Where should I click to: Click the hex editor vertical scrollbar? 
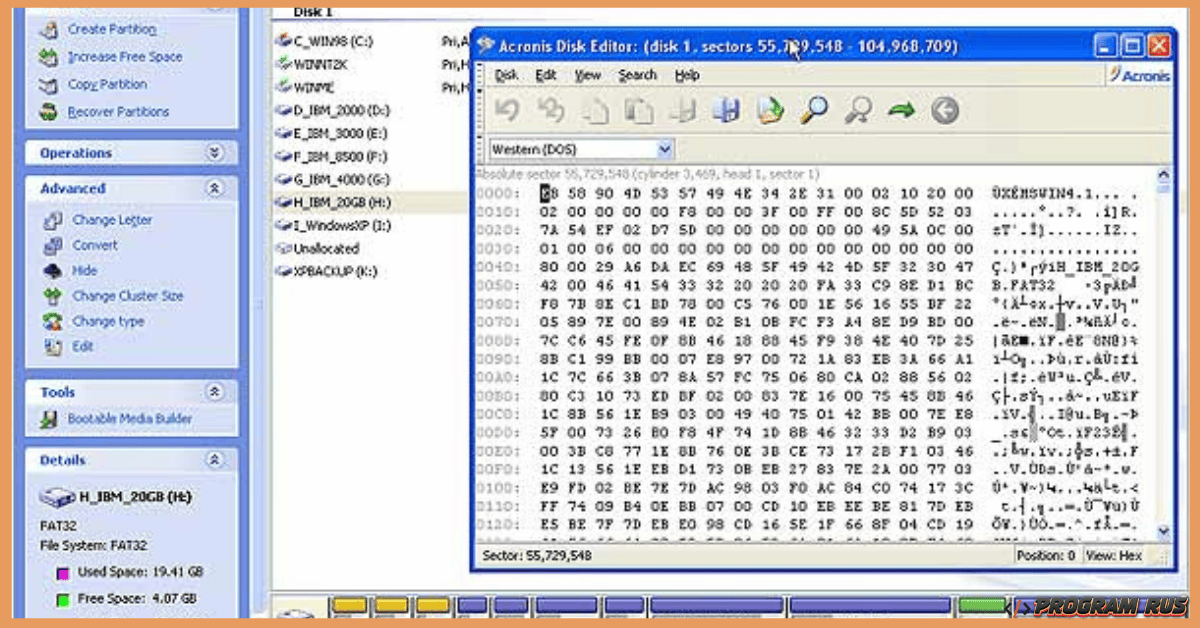click(1163, 360)
